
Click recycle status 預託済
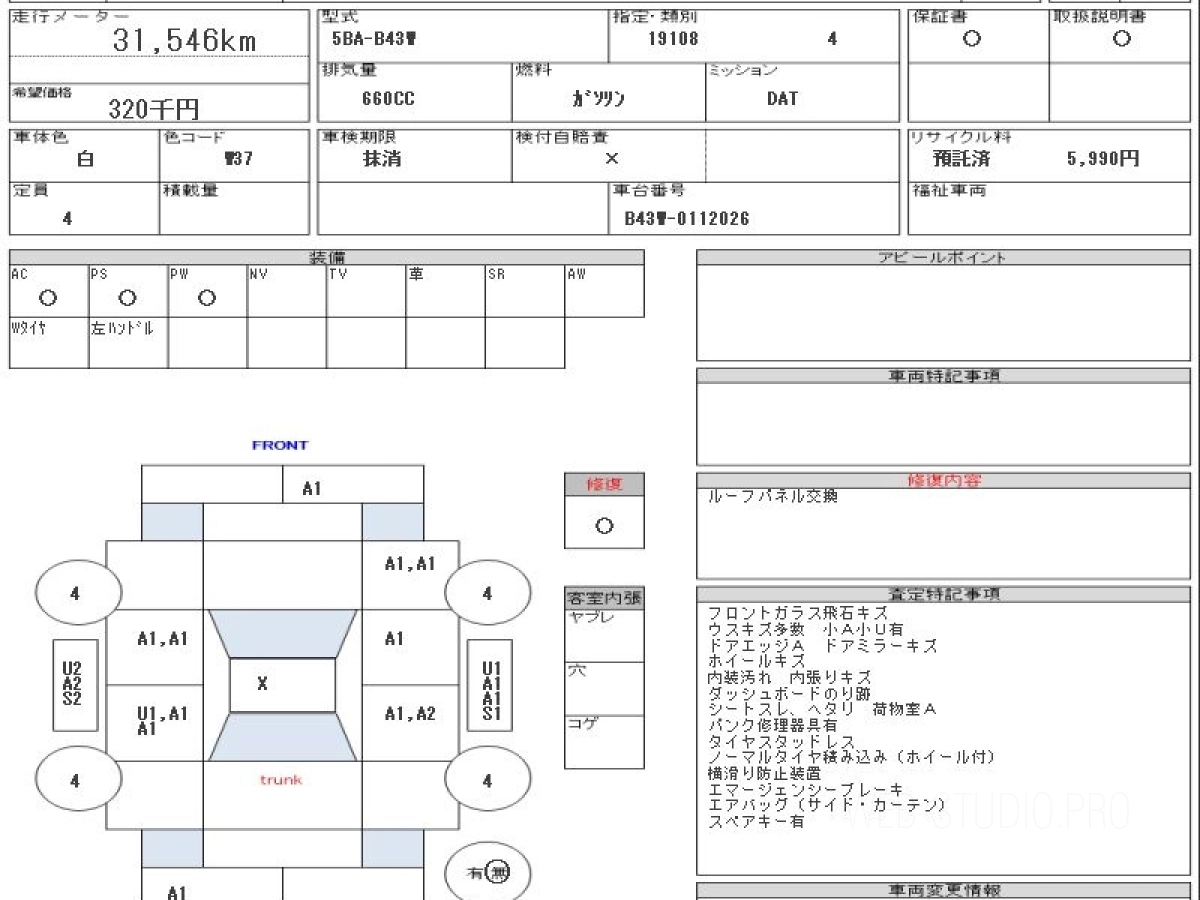[961, 159]
